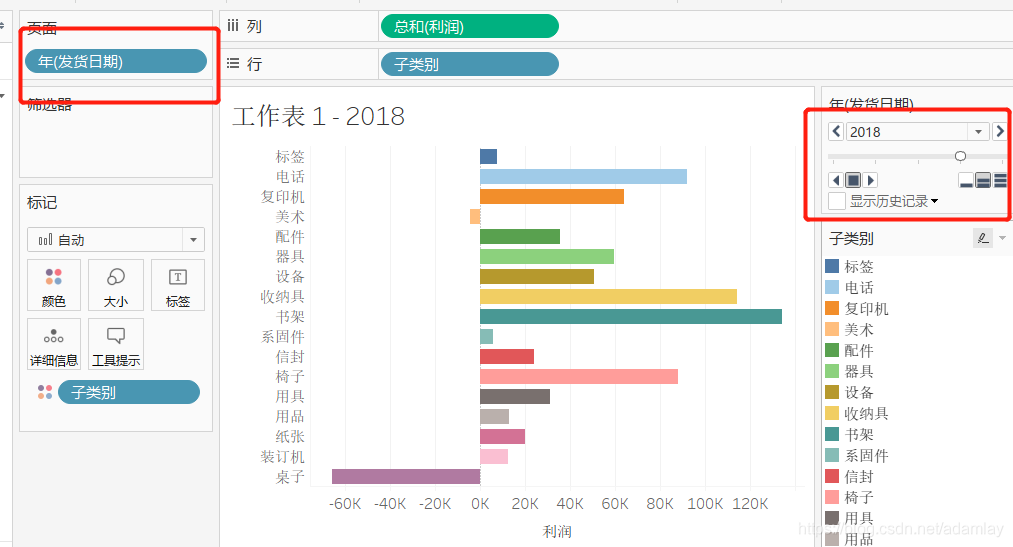1013x547 pixels.
Task: Click the 书架 bar in chart
Action: point(631,316)
